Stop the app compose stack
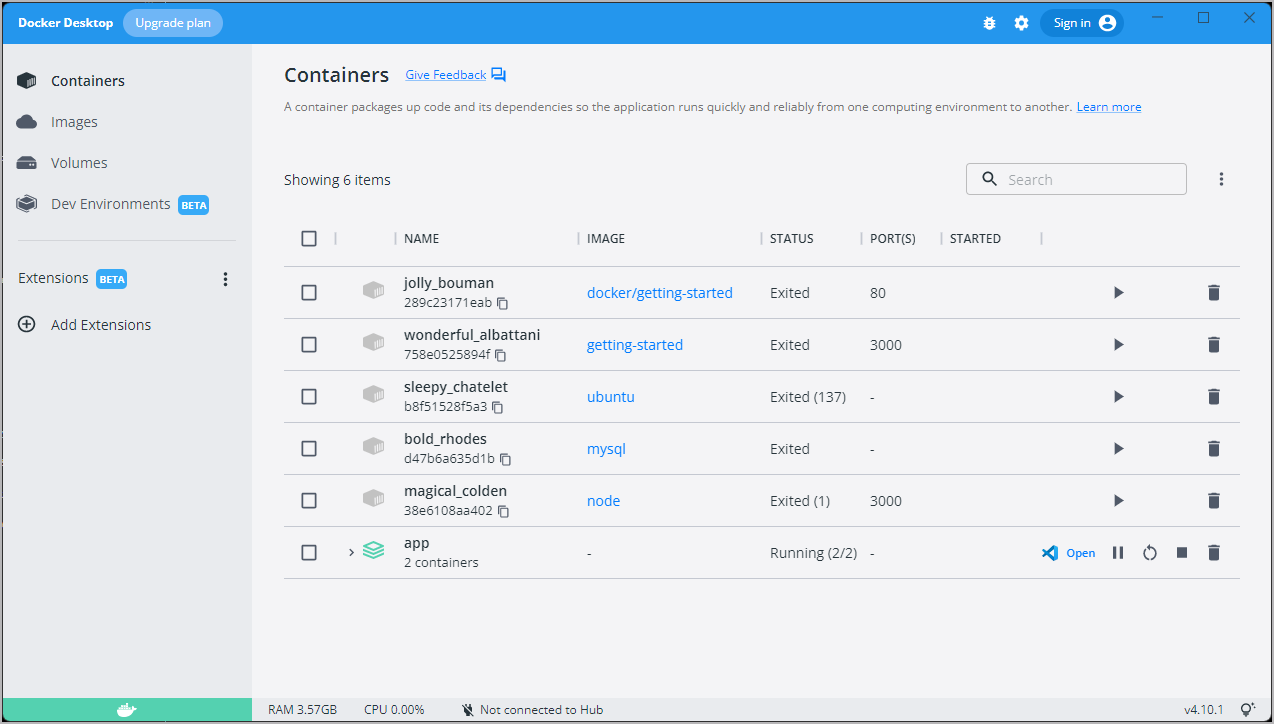 (x=1182, y=553)
